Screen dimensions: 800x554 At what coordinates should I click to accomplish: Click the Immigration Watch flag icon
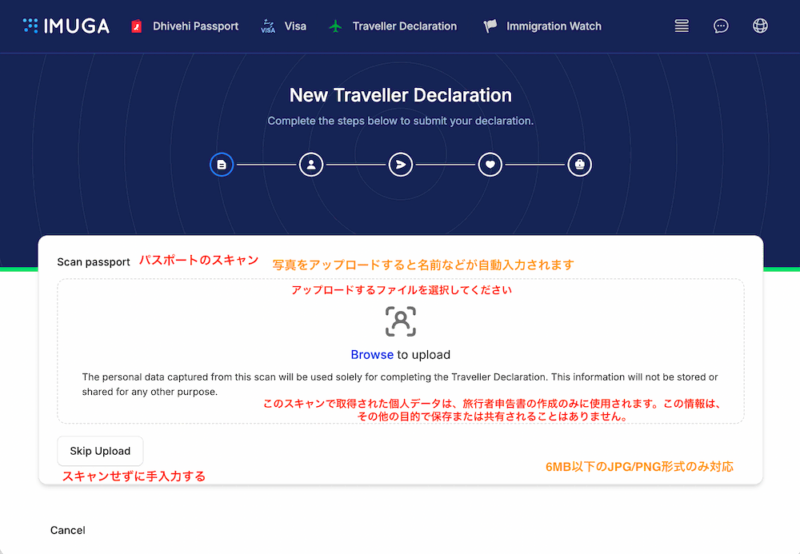[x=490, y=26]
